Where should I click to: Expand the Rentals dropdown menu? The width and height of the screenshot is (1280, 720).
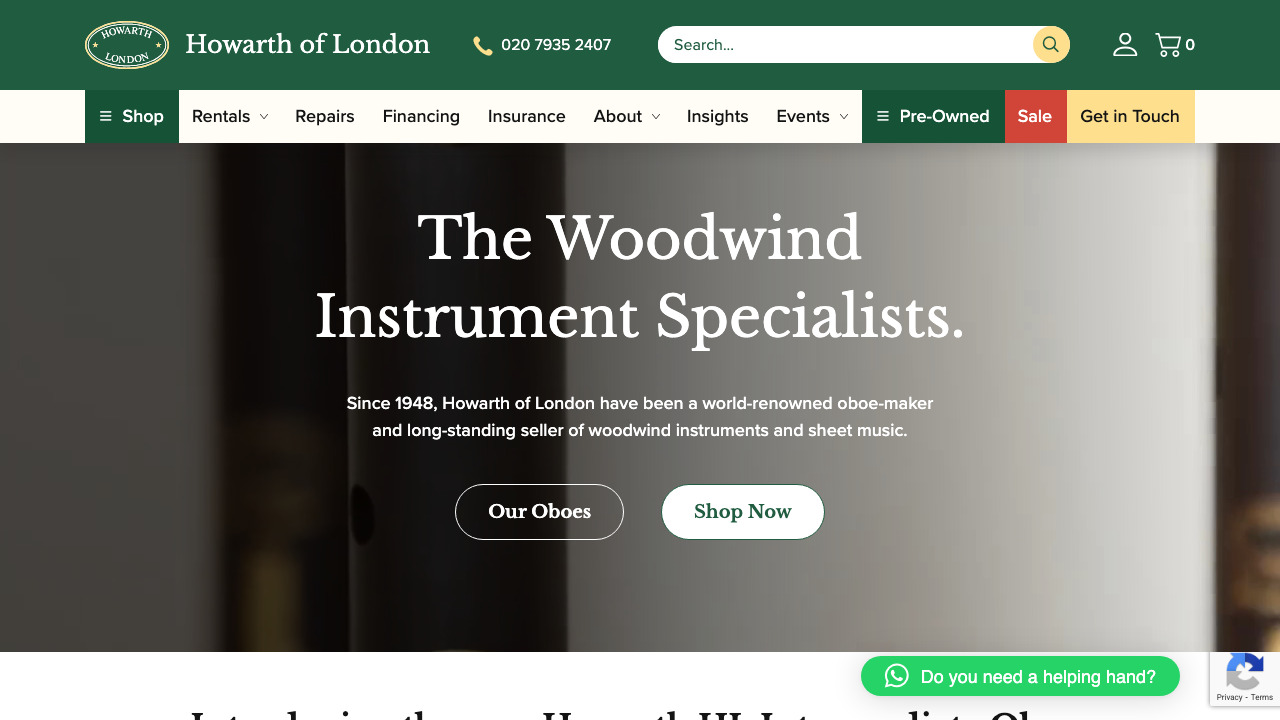[230, 116]
